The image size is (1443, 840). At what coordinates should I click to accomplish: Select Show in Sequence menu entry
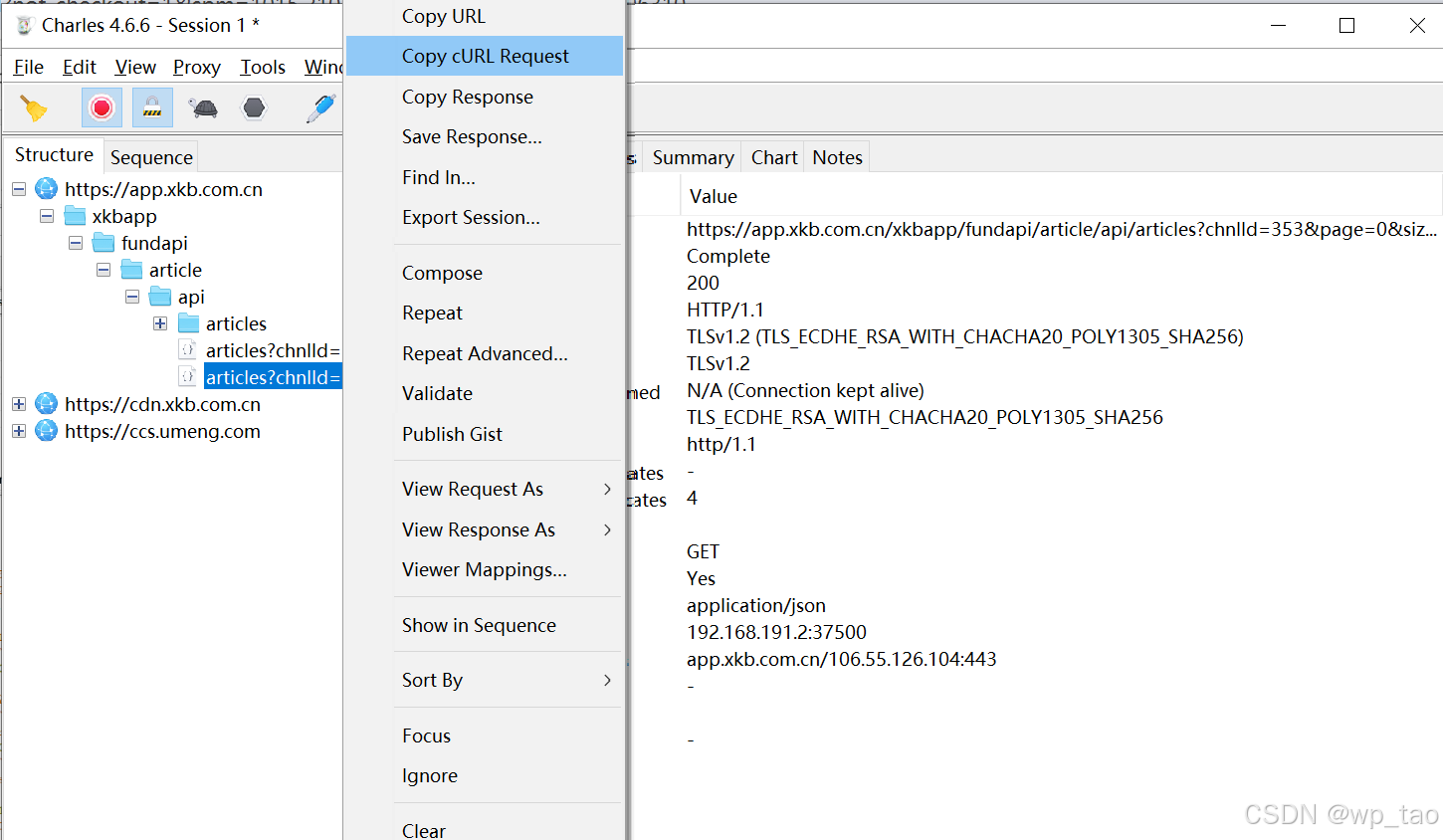coord(485,625)
